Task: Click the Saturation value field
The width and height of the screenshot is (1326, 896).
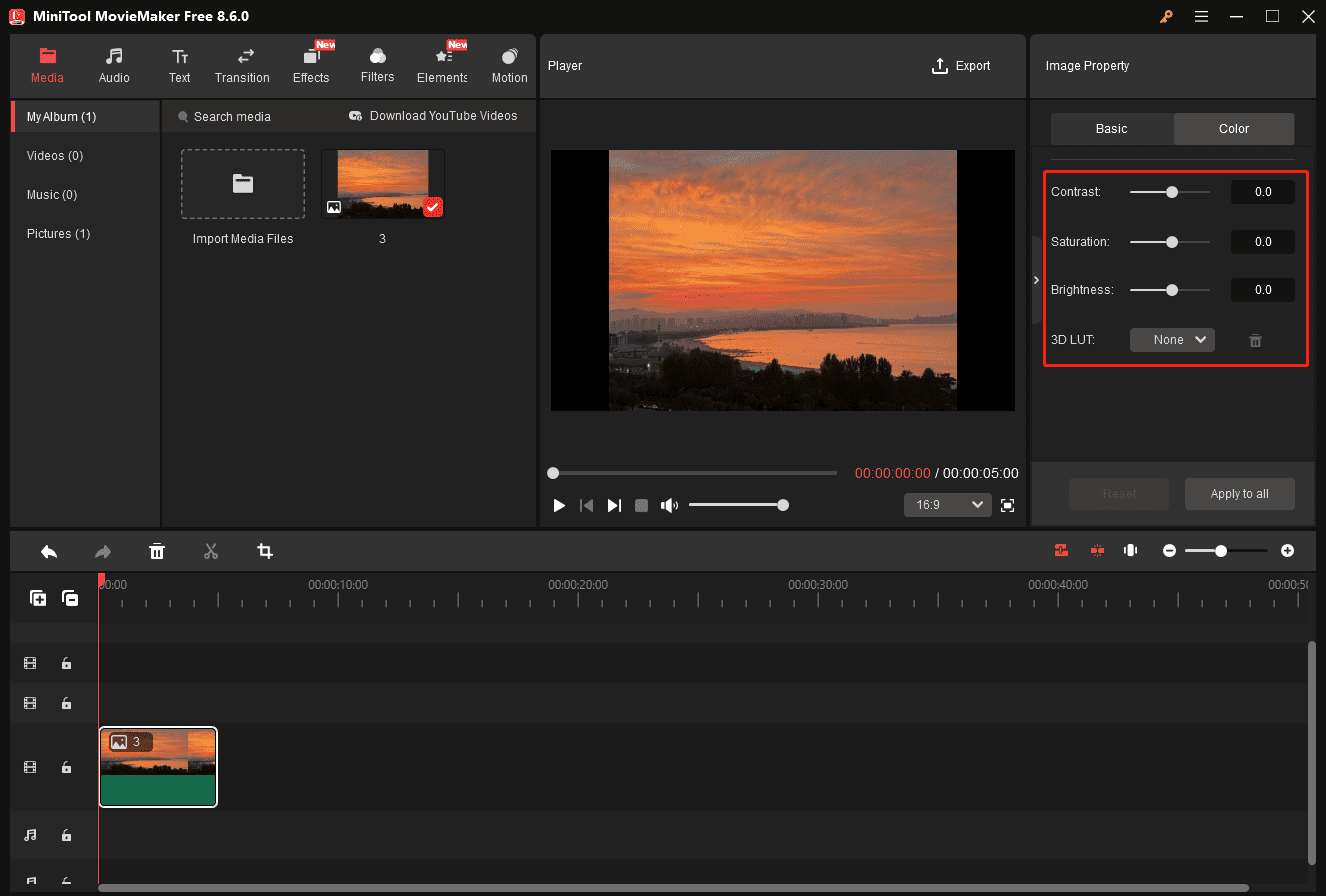Action: (1263, 242)
